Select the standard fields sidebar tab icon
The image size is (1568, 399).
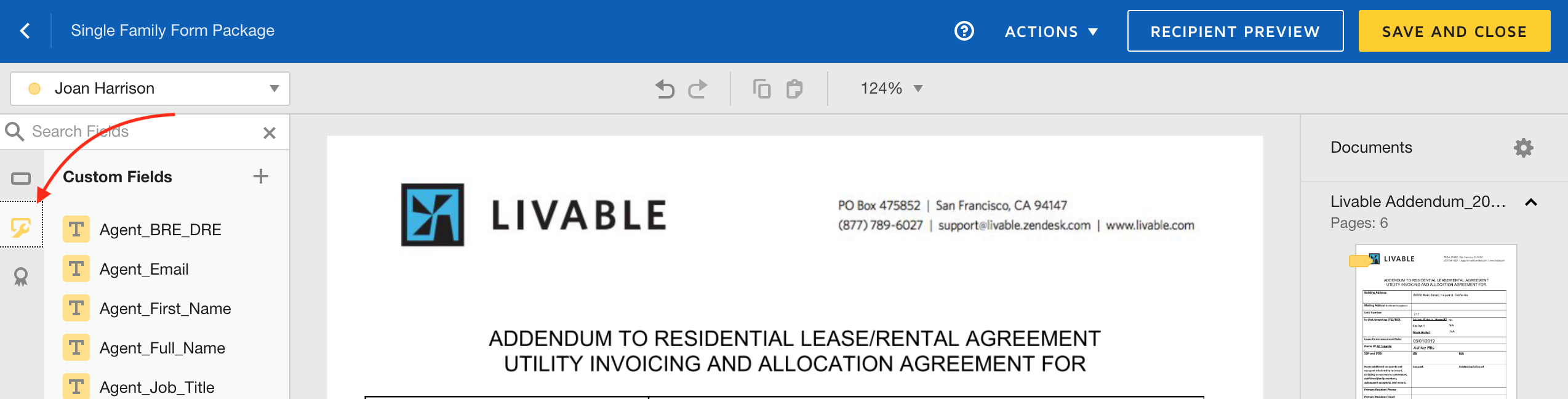(21, 179)
